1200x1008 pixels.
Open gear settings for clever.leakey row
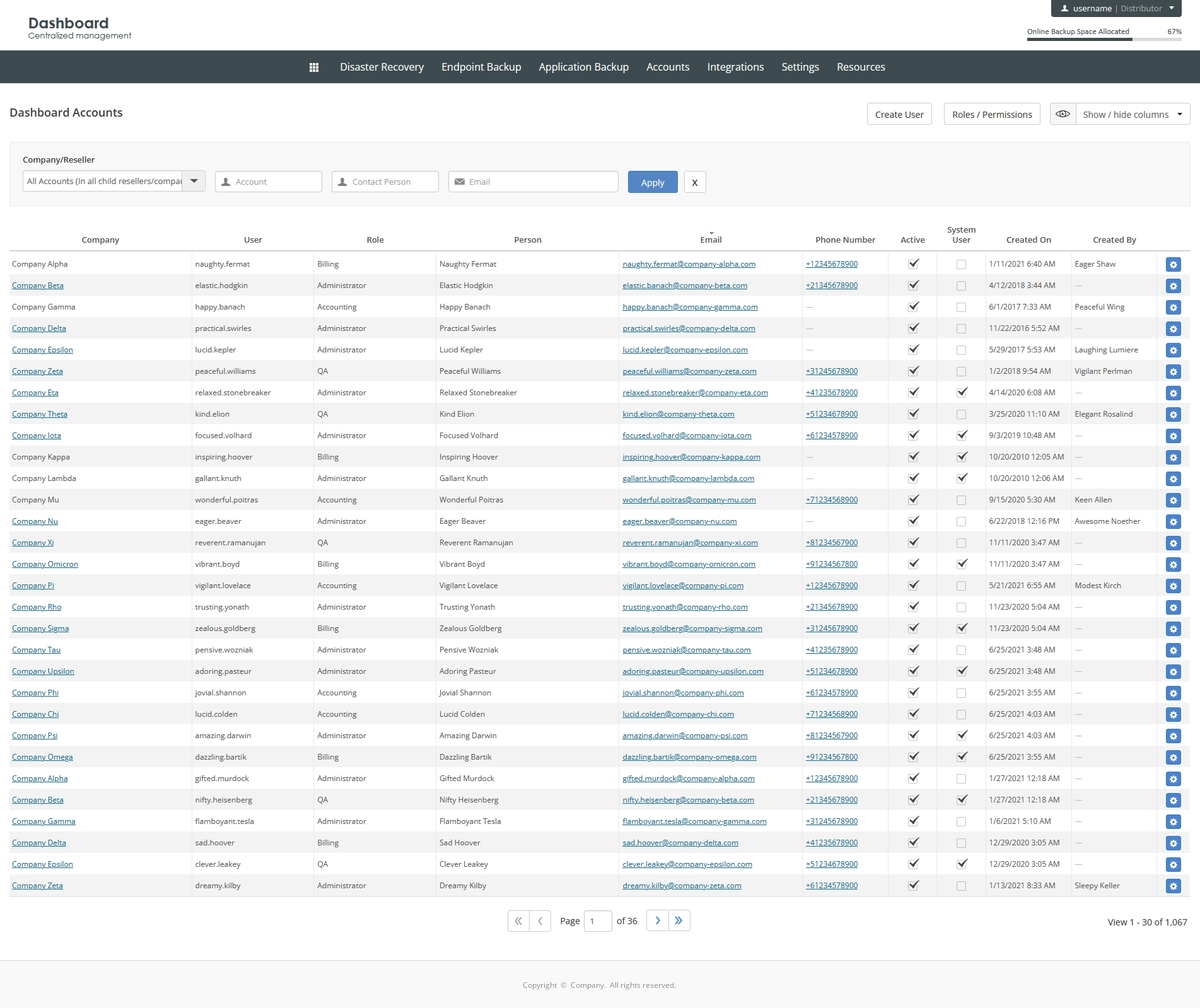coord(1173,865)
